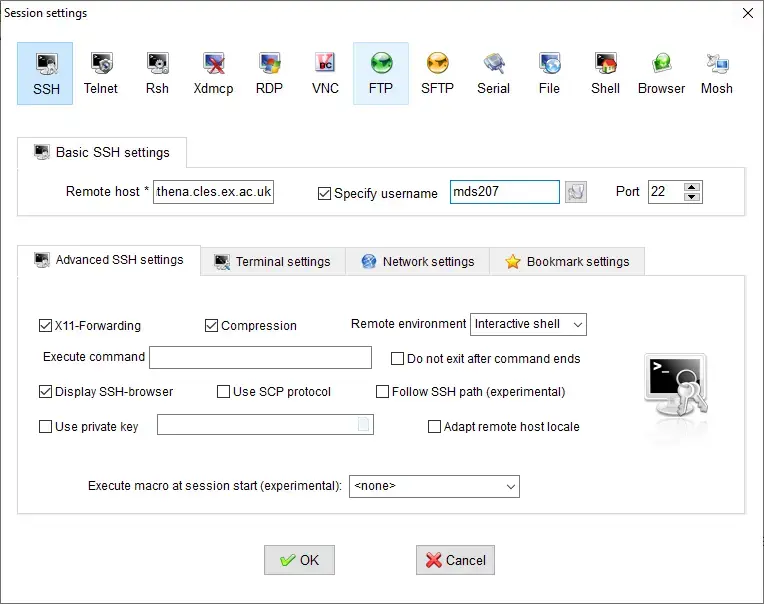Viewport: 764px width, 604px height.
Task: Click the SSH terminal keys illustration
Action: [676, 385]
